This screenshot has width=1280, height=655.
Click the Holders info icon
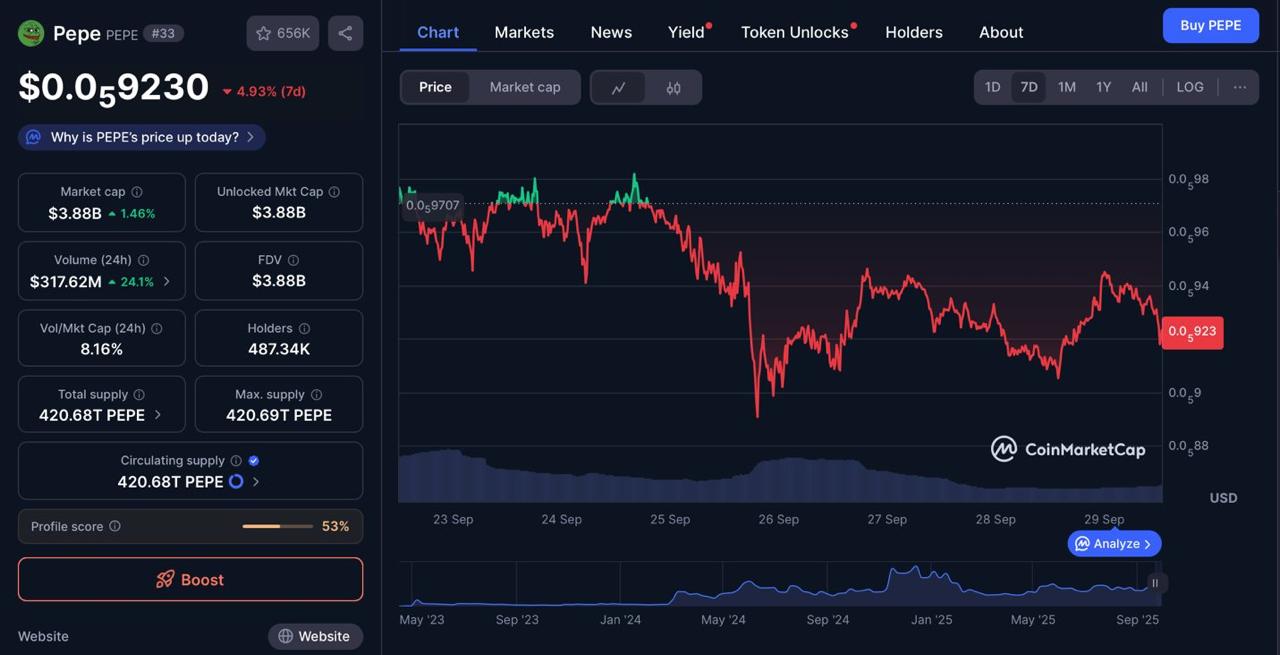[x=304, y=329]
